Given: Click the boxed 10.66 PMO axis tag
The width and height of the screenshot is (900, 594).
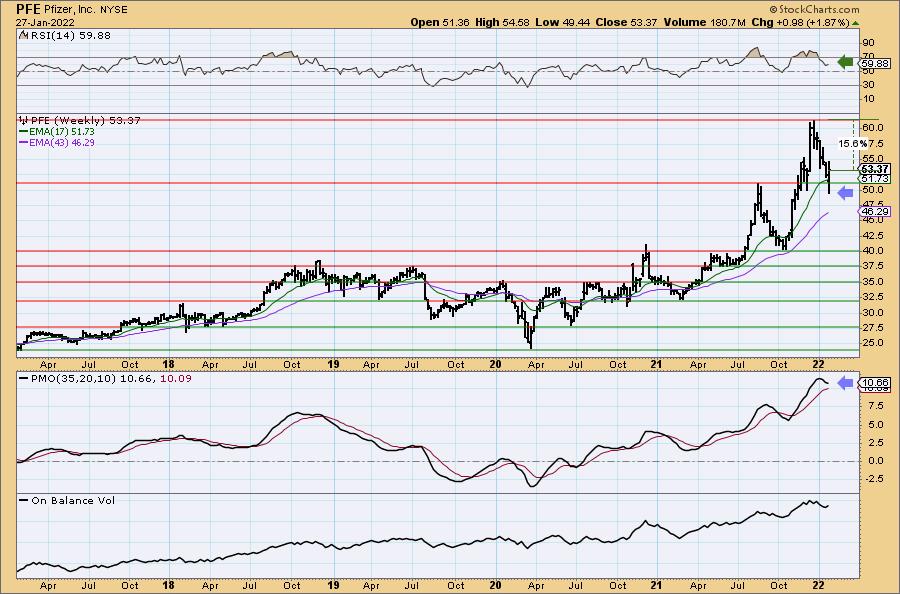Looking at the screenshot, I should pos(875,382).
